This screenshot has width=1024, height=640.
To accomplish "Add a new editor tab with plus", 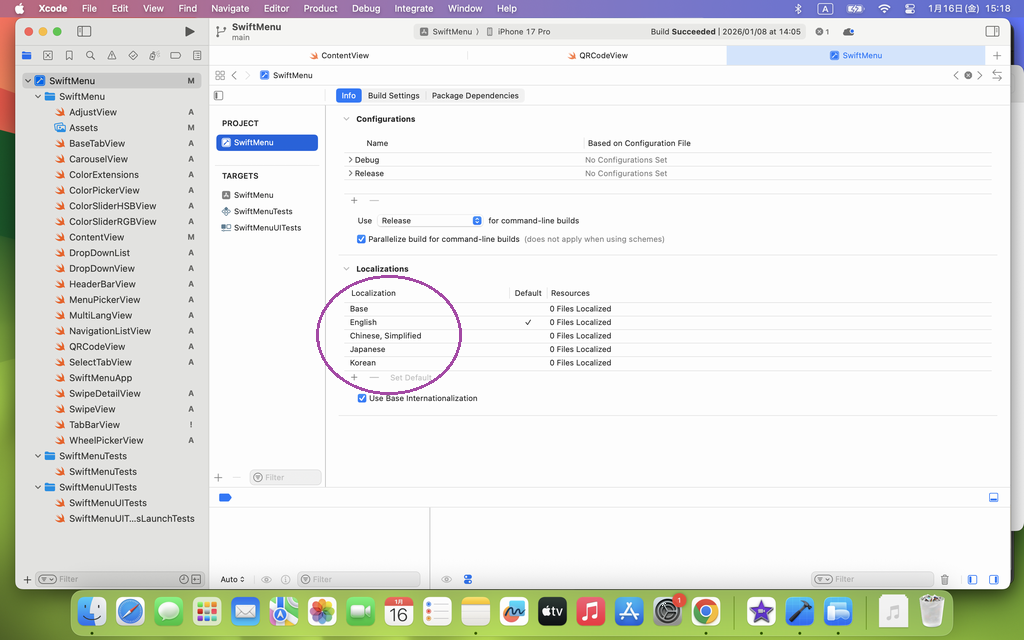I will click(996, 55).
